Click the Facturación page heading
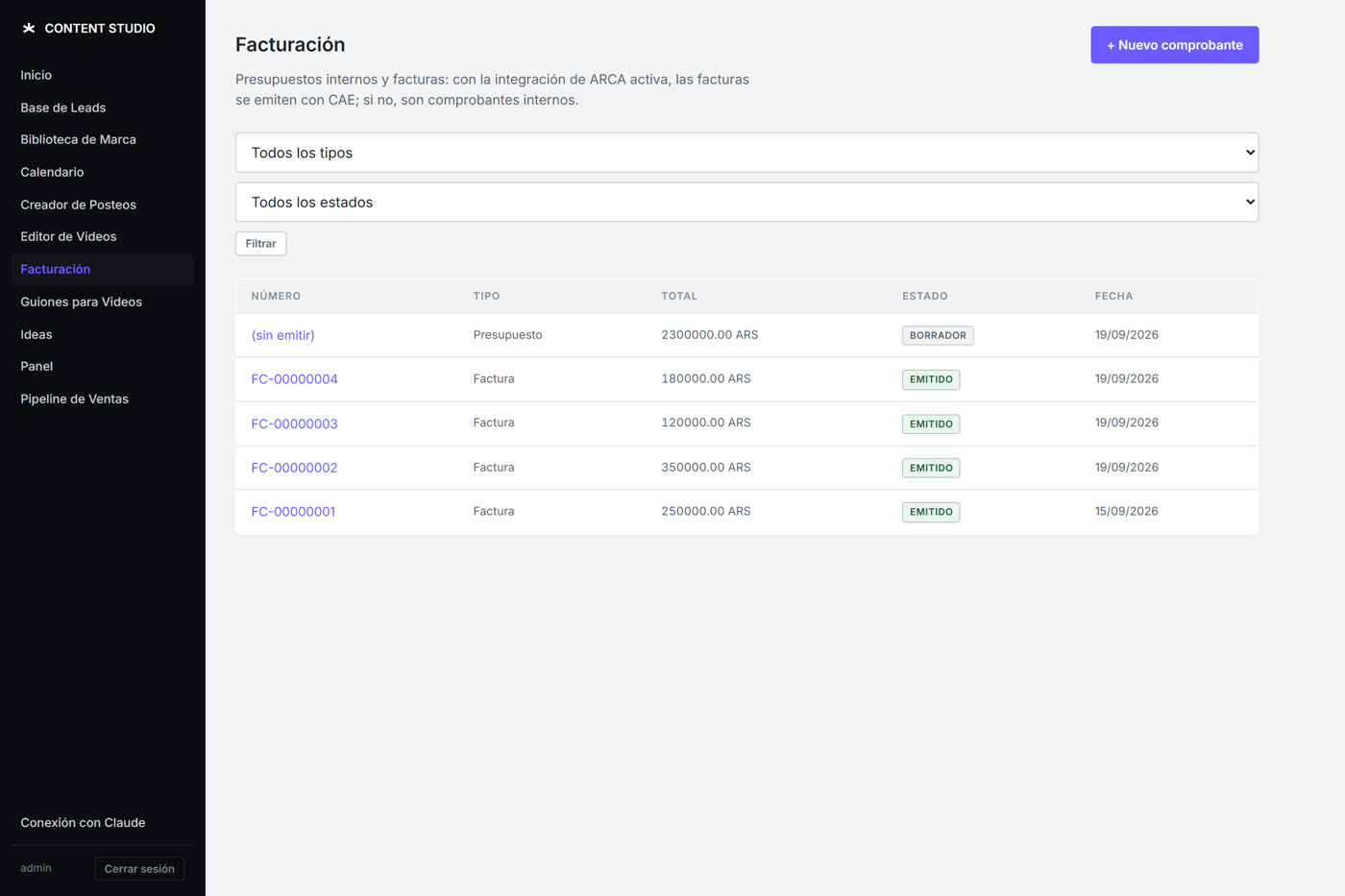Screen dimensions: 1345x896 (x=290, y=45)
